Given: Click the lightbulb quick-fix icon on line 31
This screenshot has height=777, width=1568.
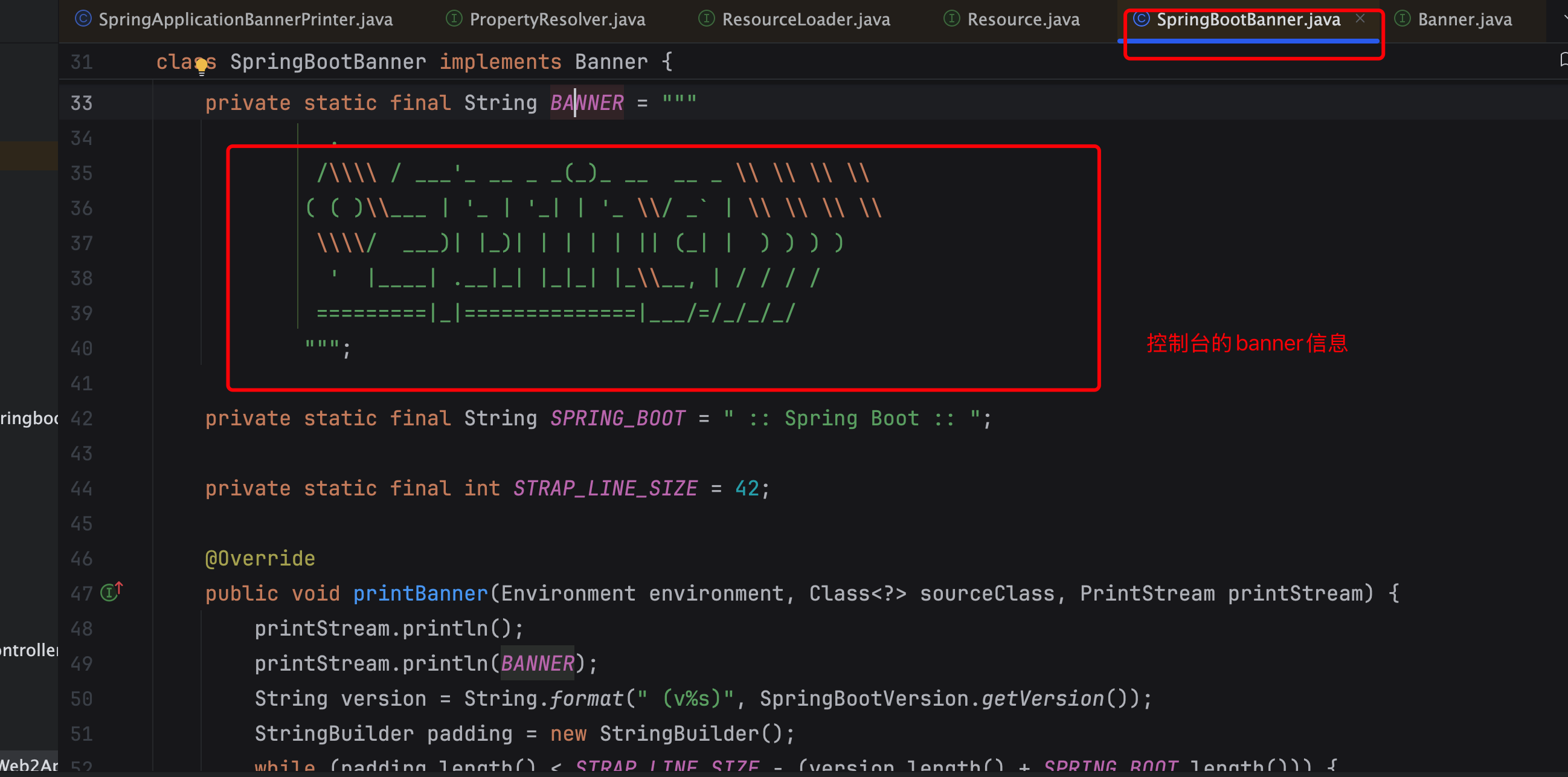Looking at the screenshot, I should [x=202, y=66].
